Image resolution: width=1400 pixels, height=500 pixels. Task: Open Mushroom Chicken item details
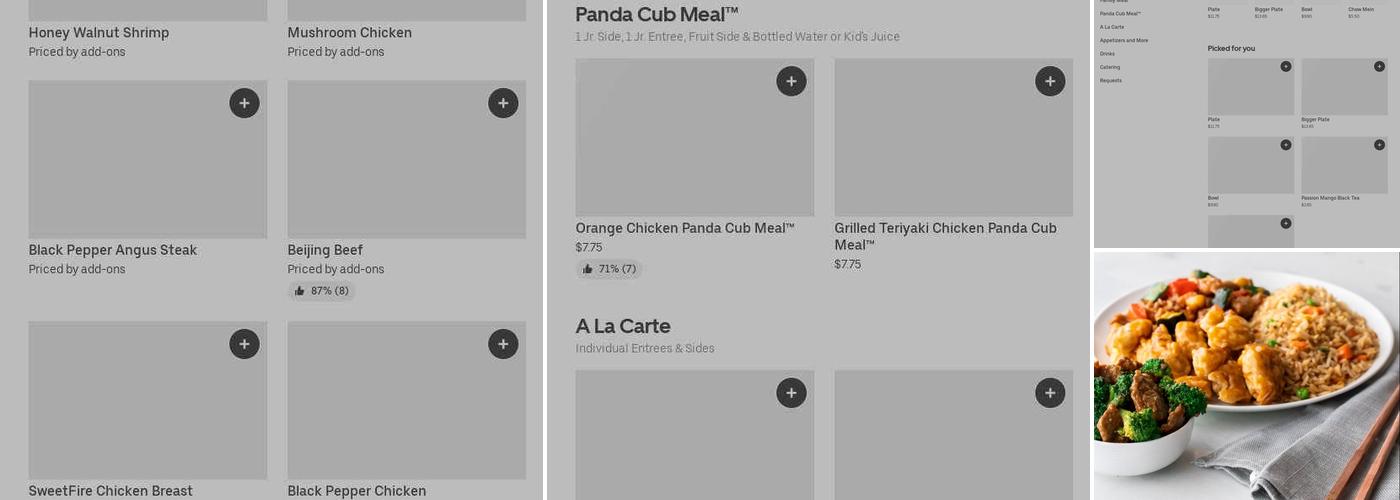(349, 33)
